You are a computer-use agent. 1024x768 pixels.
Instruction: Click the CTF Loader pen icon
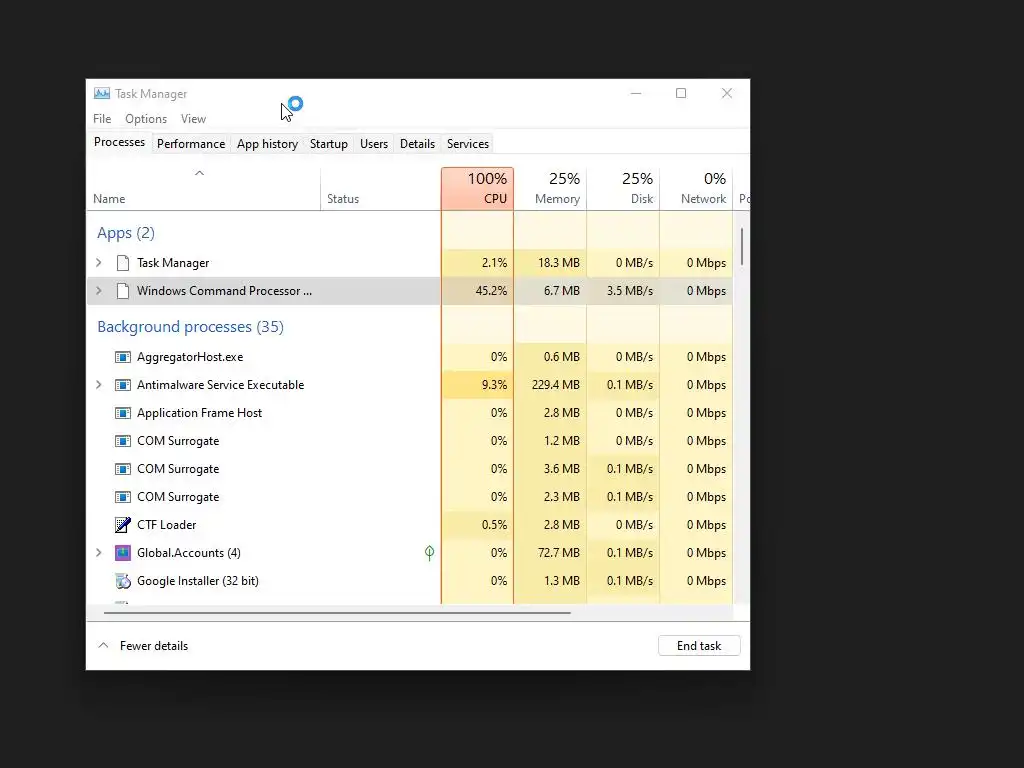(x=122, y=525)
